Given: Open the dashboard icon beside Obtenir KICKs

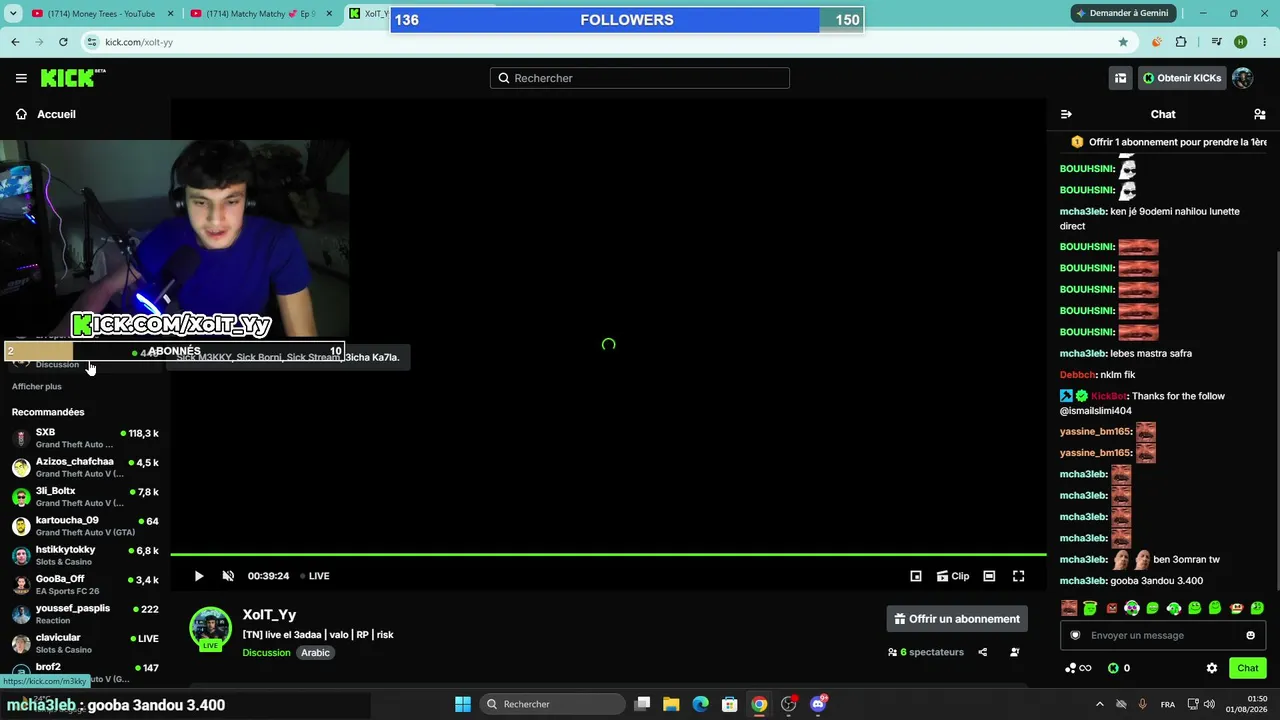Looking at the screenshot, I should click(x=1121, y=78).
